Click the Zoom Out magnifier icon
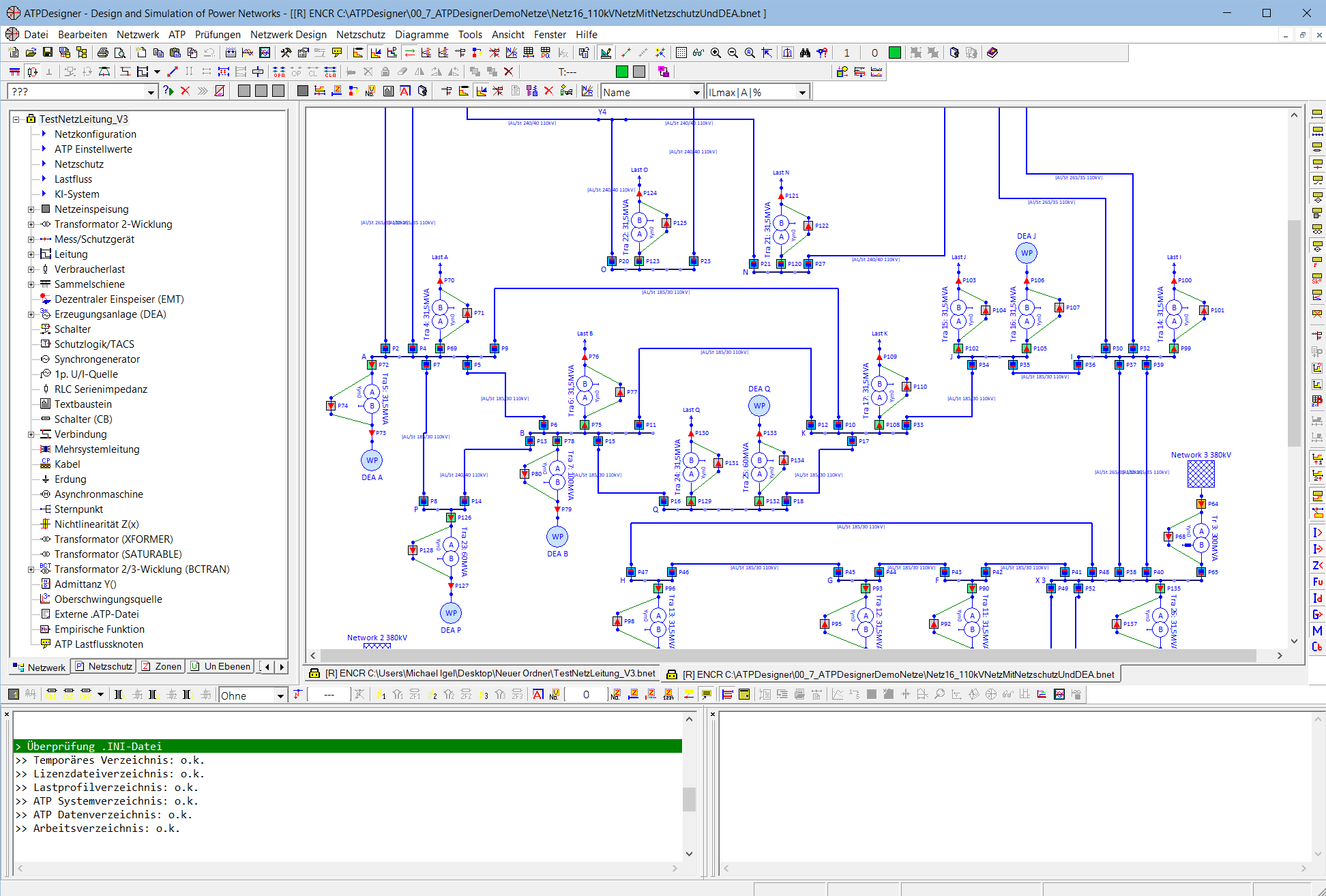 click(x=733, y=53)
